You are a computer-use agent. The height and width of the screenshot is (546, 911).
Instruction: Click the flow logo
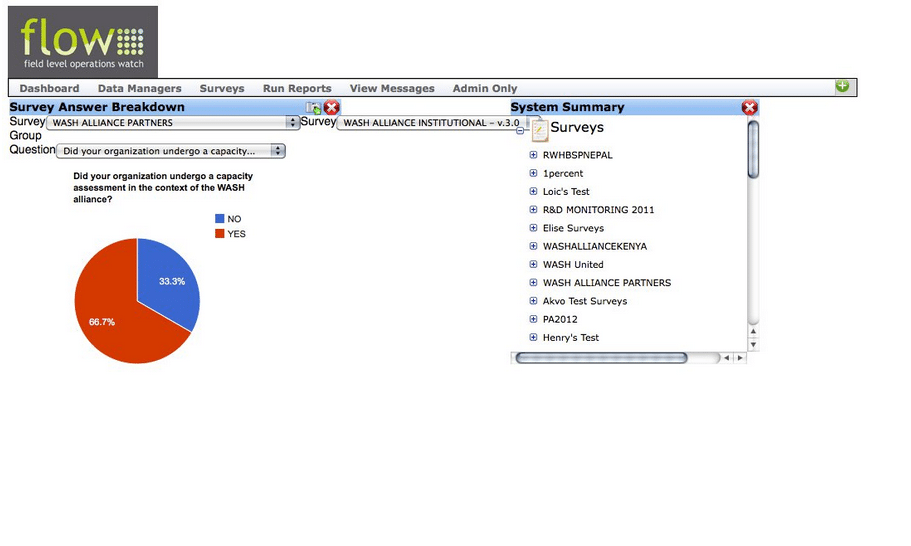point(83,42)
